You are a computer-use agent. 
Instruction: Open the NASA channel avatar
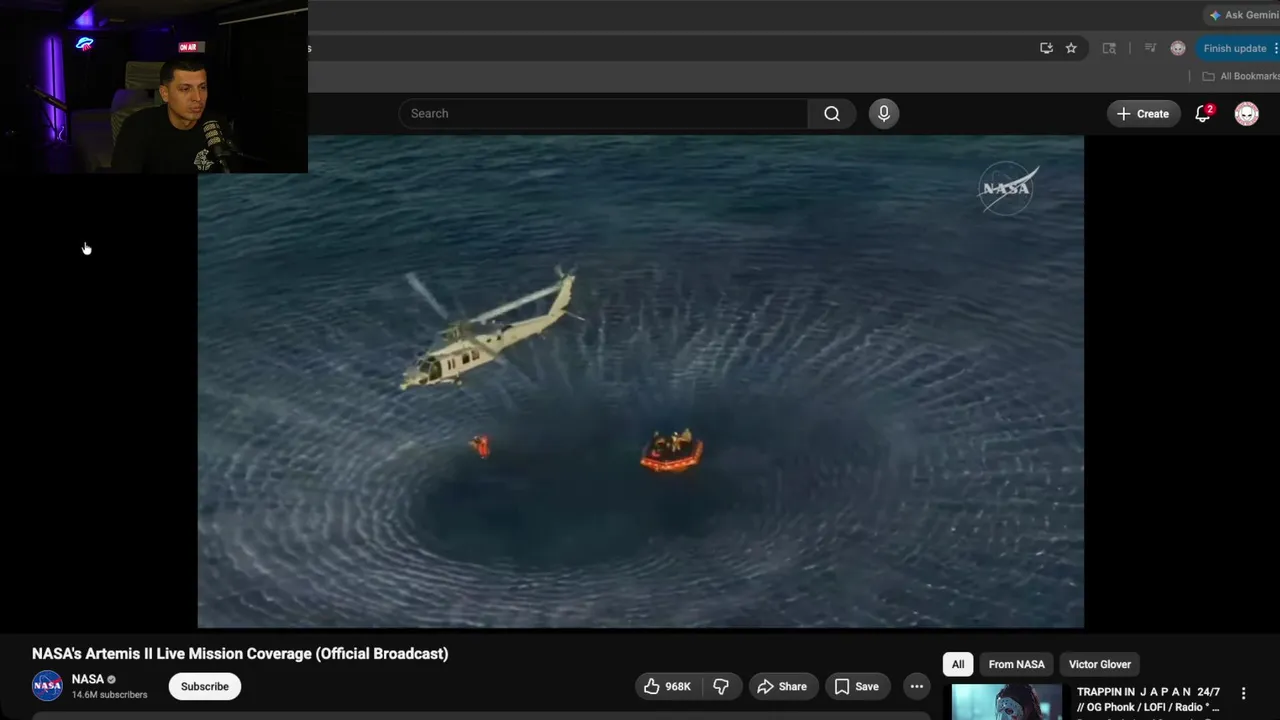coord(47,686)
